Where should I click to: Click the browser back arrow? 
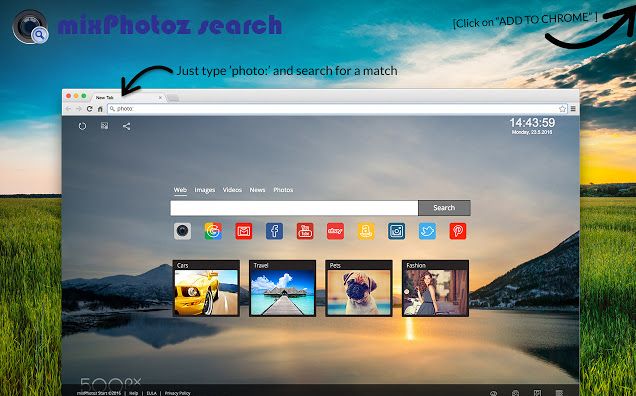68,109
